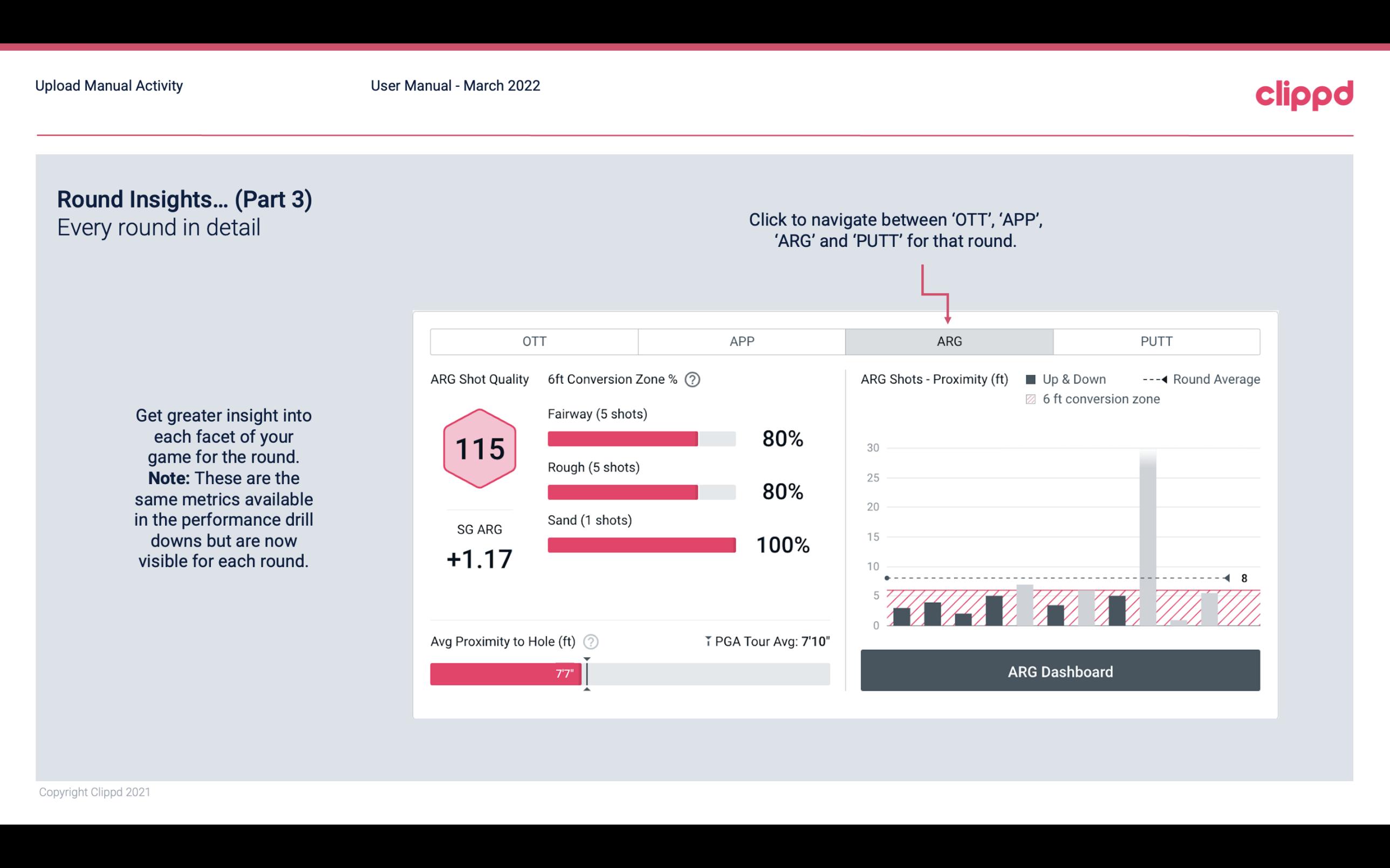Click the hexagonal ARG Shot Quality icon

pos(480,449)
